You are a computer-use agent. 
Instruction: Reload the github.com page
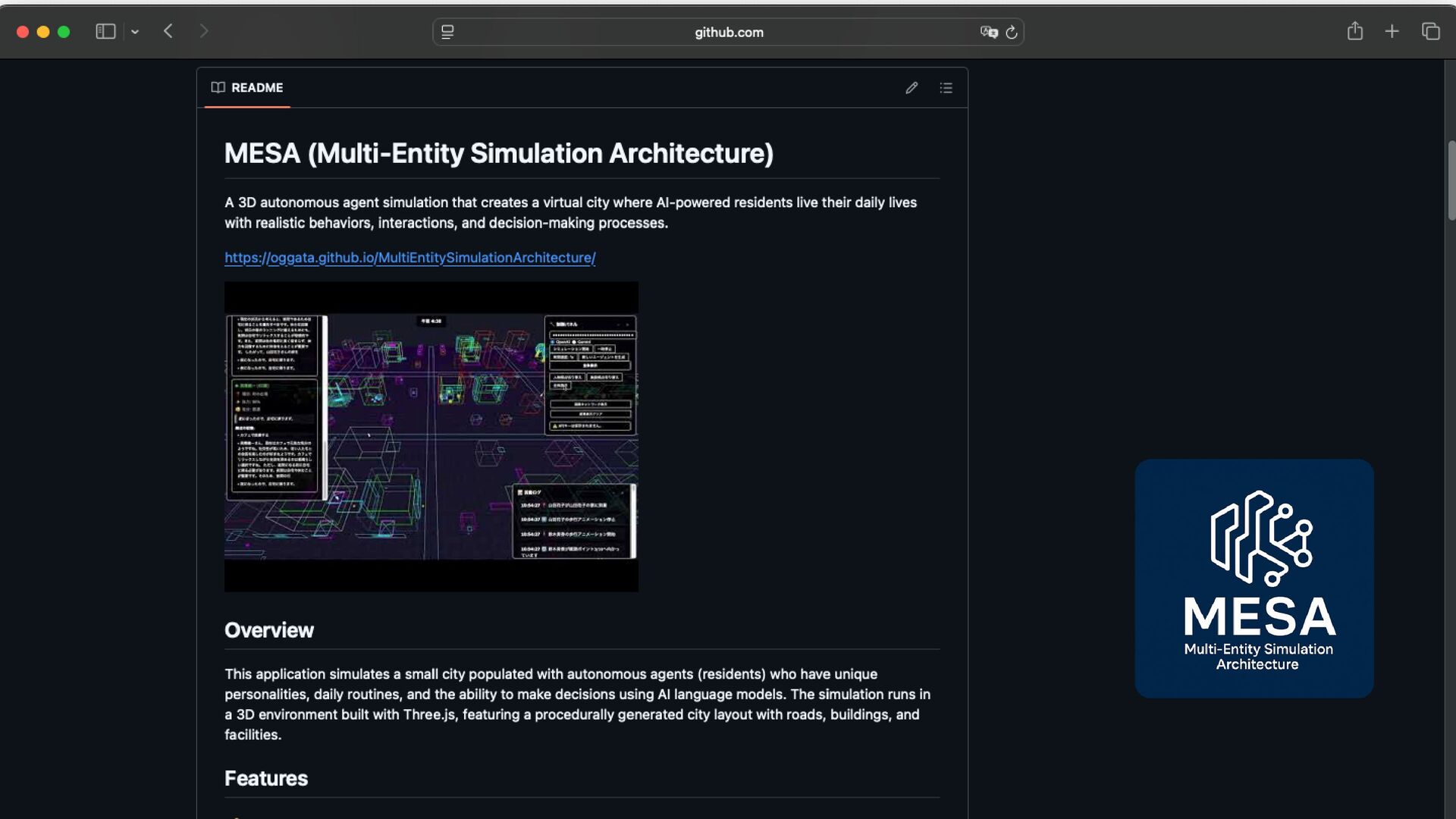1012,32
